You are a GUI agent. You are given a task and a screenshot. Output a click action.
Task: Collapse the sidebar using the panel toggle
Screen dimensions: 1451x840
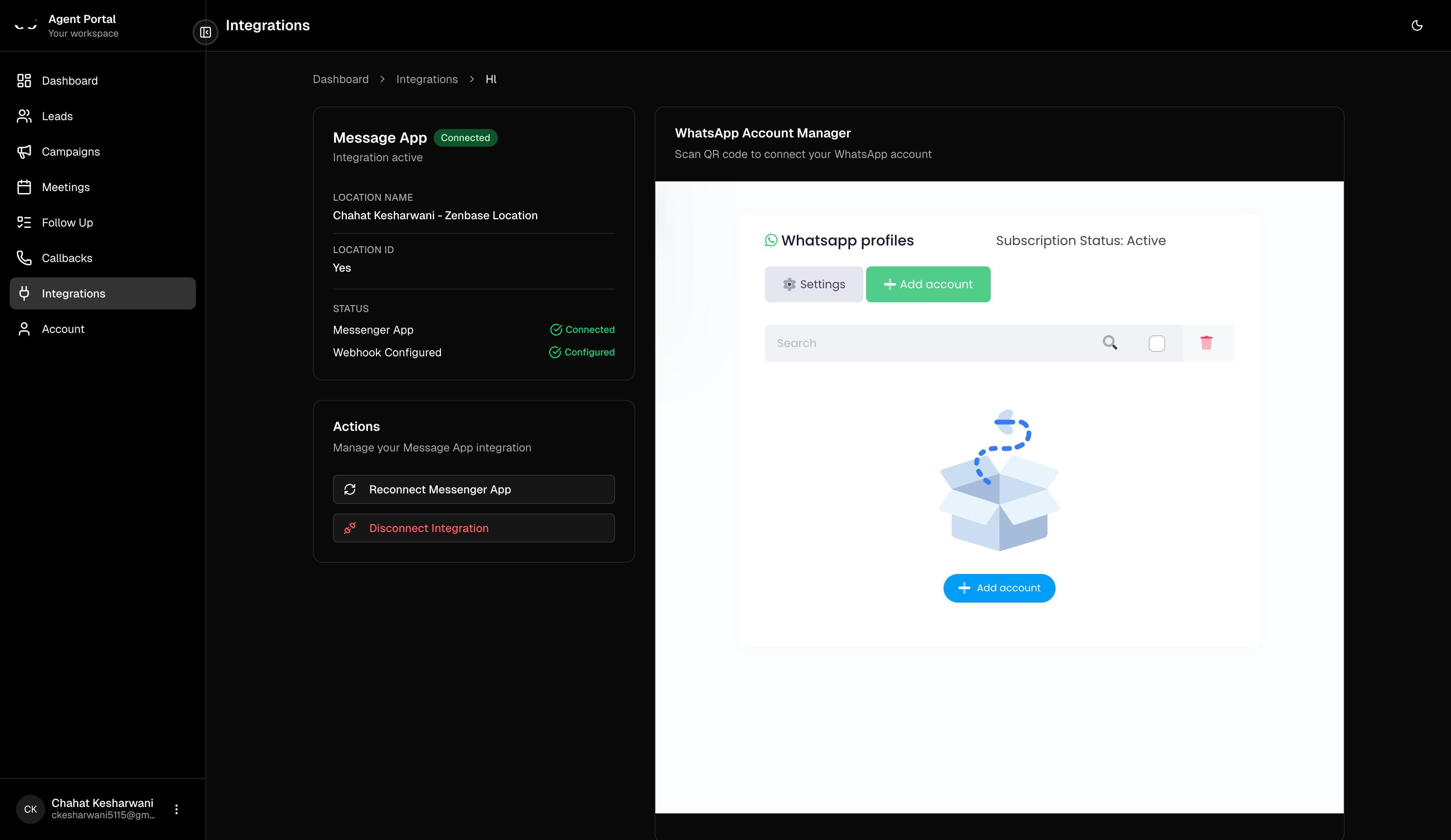coord(205,32)
